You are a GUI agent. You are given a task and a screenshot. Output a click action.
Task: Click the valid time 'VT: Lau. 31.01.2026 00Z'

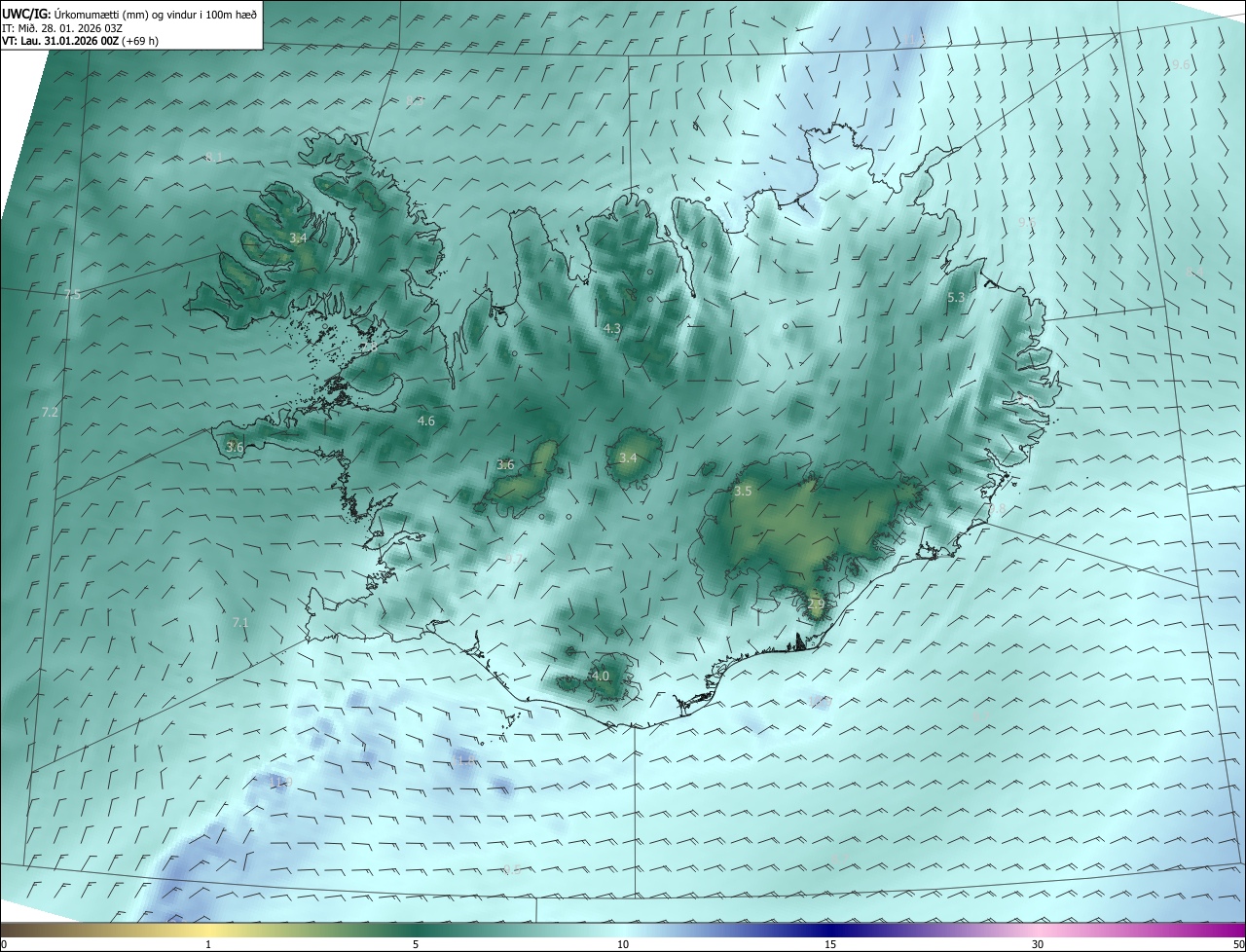(59, 41)
